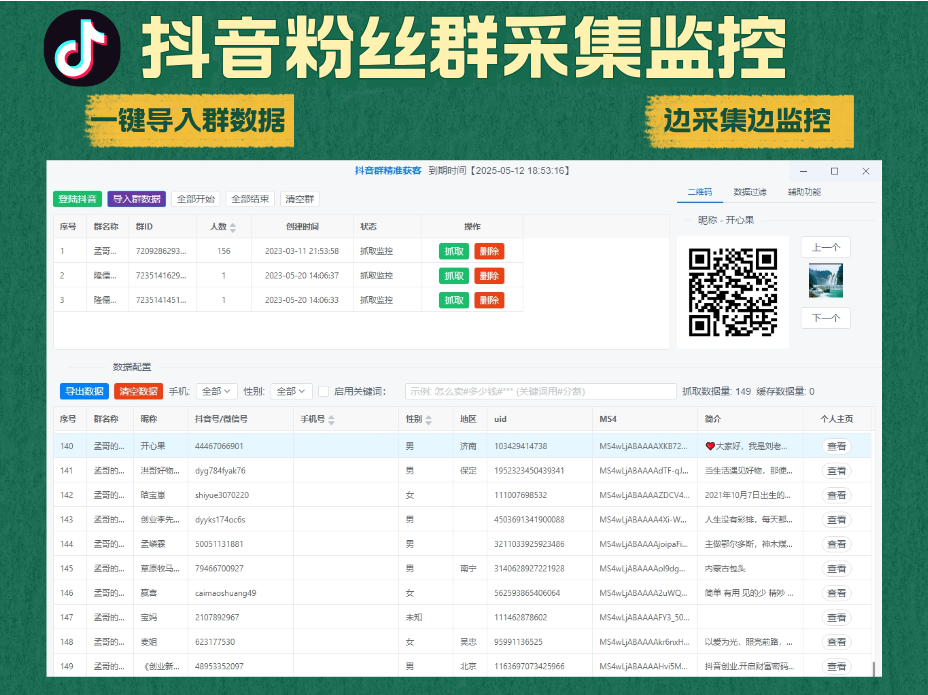
Task: Click the keyword filter input field
Action: [540, 392]
